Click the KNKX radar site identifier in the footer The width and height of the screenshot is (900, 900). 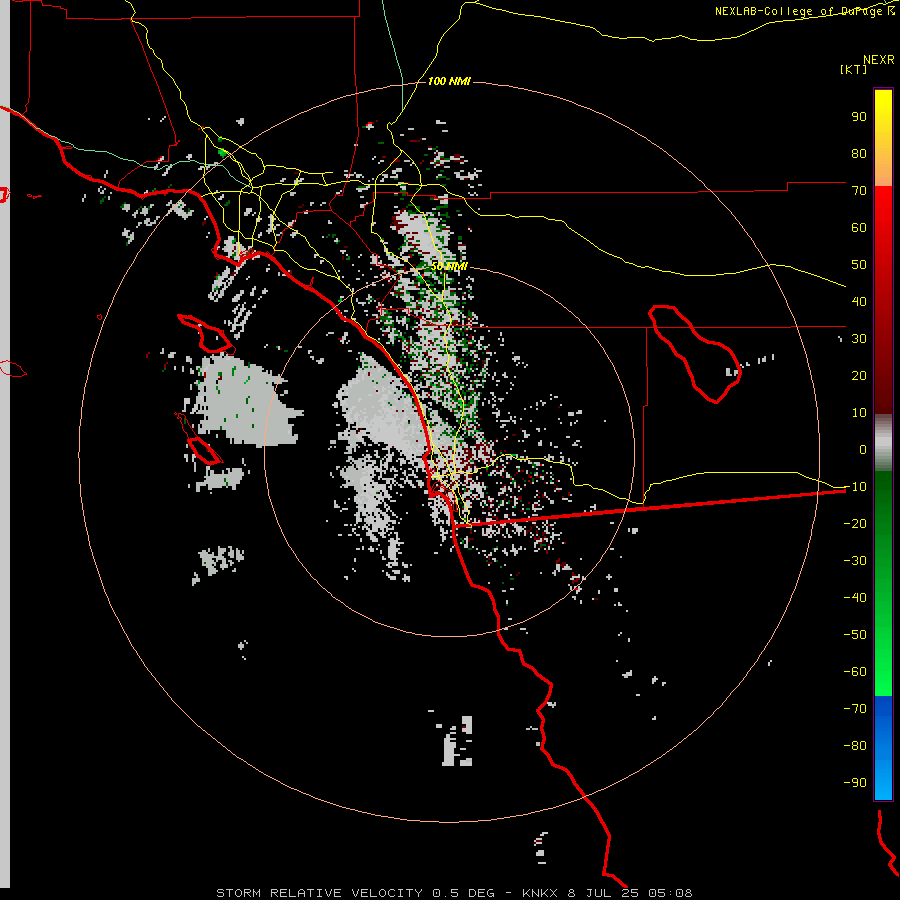click(x=540, y=893)
